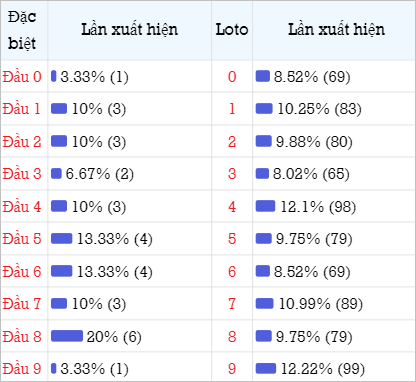Viewport: 416px width, 382px height.
Task: Click Loto number 4
Action: pyautogui.click(x=232, y=207)
